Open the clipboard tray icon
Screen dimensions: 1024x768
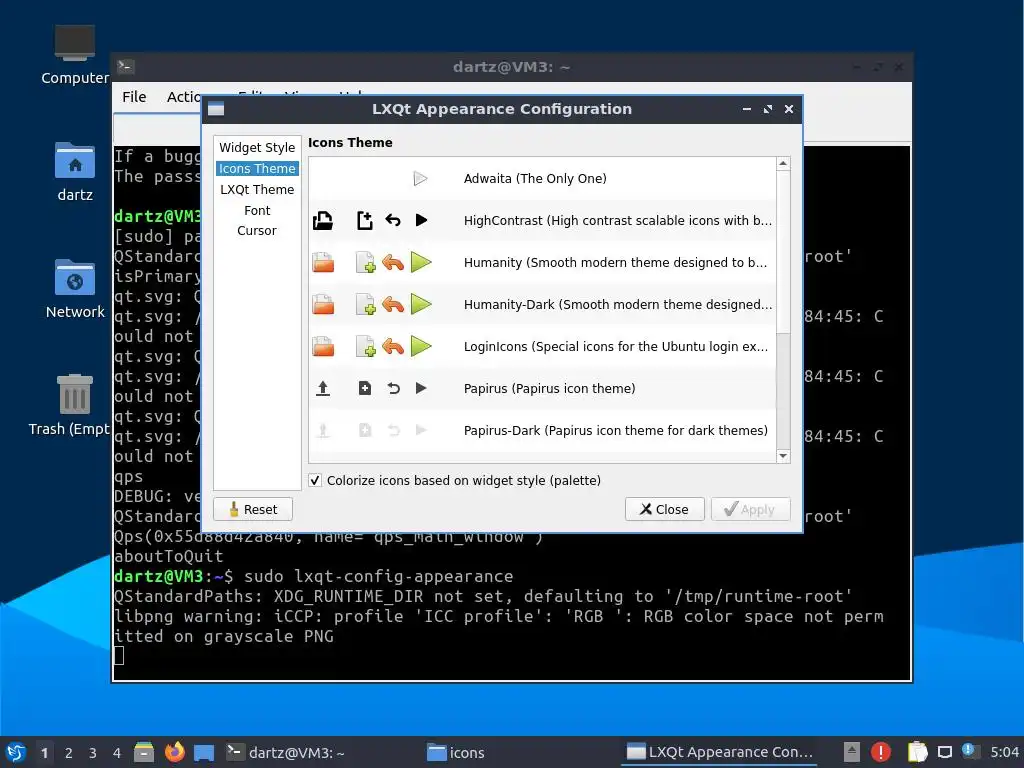917,752
